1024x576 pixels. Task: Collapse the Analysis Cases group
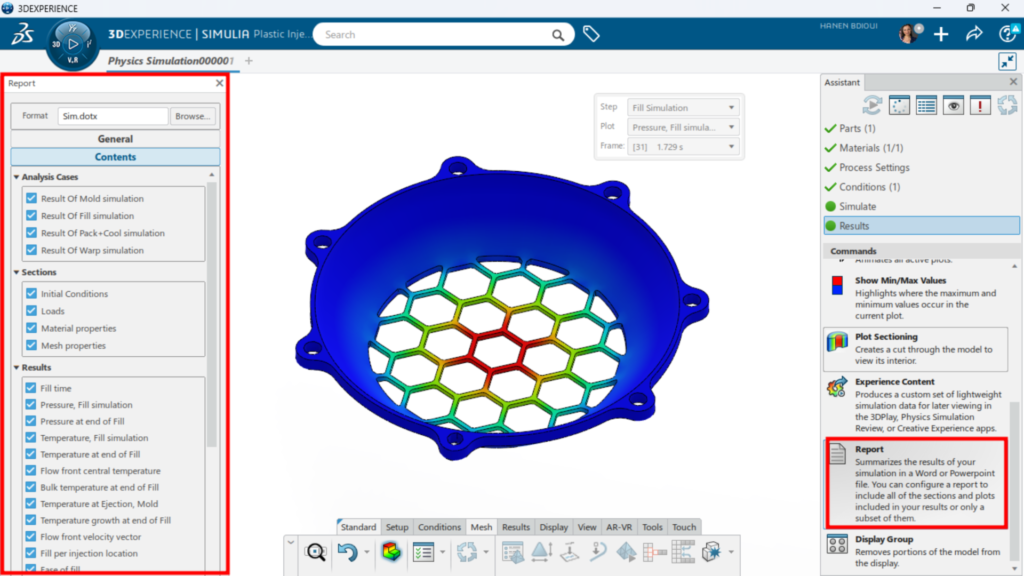pos(16,177)
